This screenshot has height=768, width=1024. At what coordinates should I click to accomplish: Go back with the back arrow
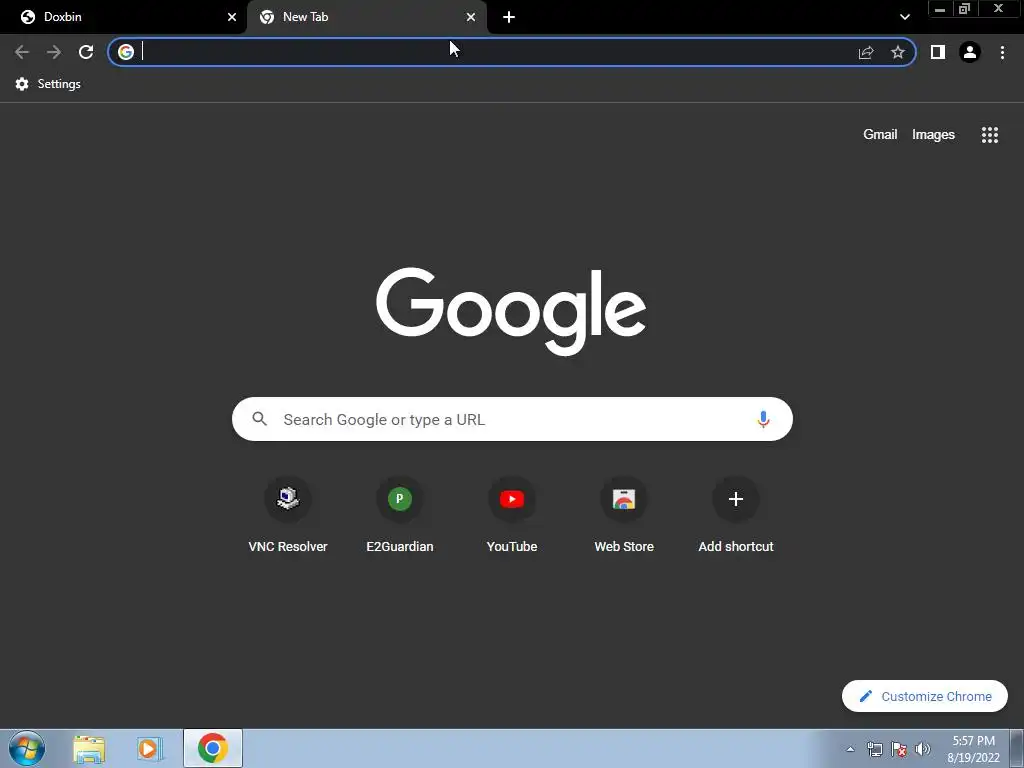(x=22, y=52)
